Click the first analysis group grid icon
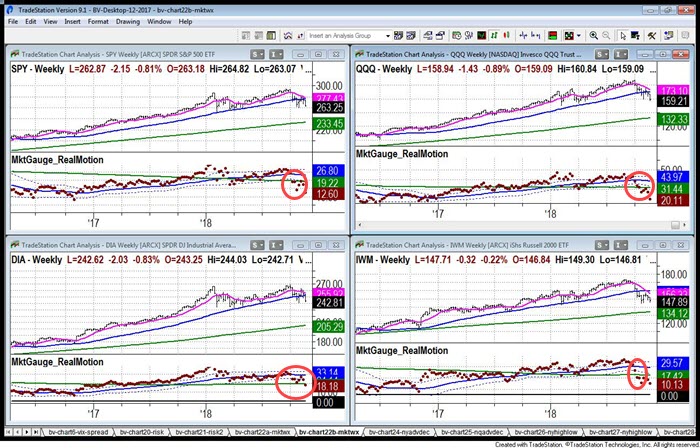The width and height of the screenshot is (700, 448). click(x=398, y=36)
